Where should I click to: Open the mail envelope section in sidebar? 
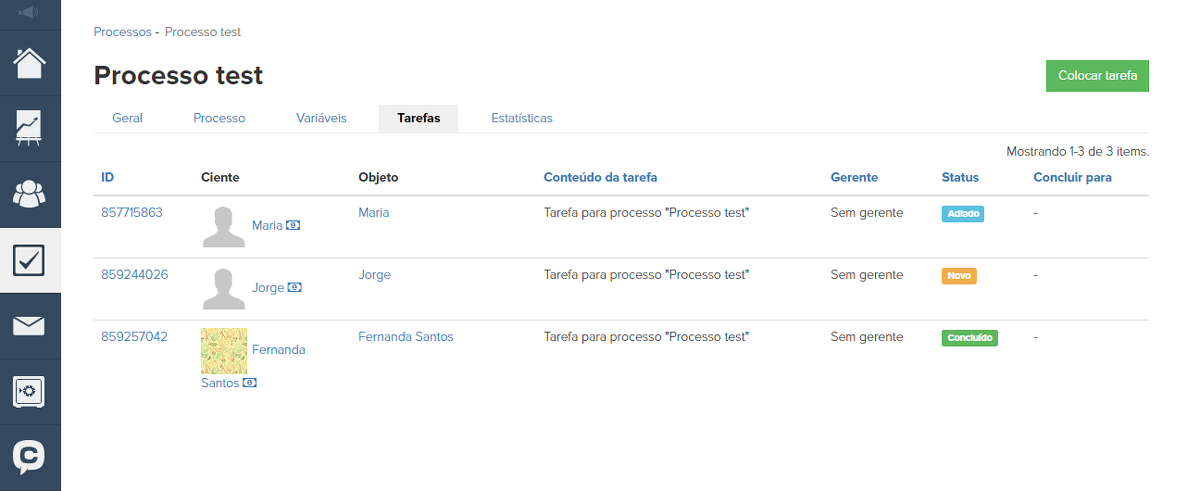click(x=29, y=325)
